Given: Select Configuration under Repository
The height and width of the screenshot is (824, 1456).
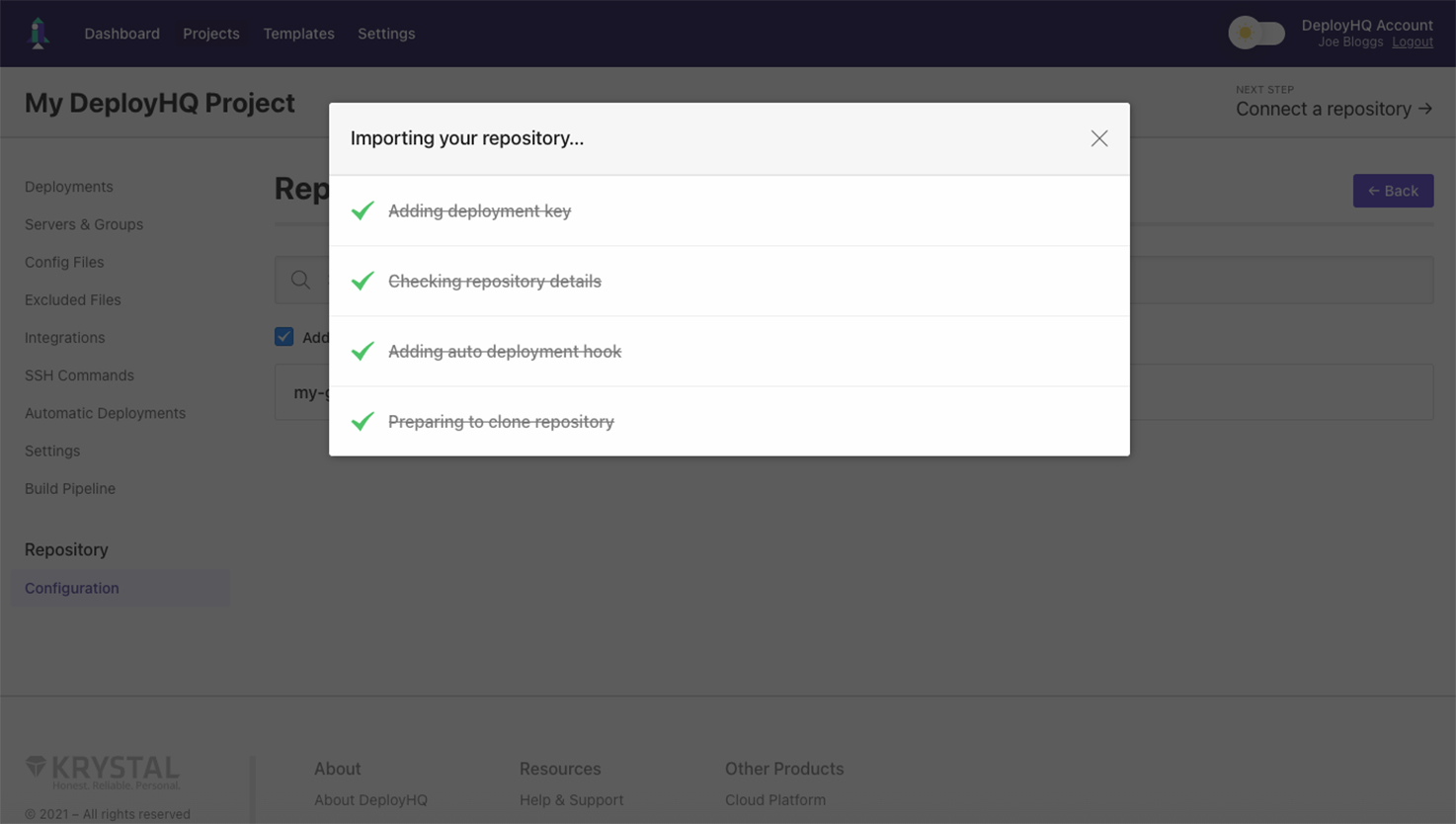Looking at the screenshot, I should [72, 588].
